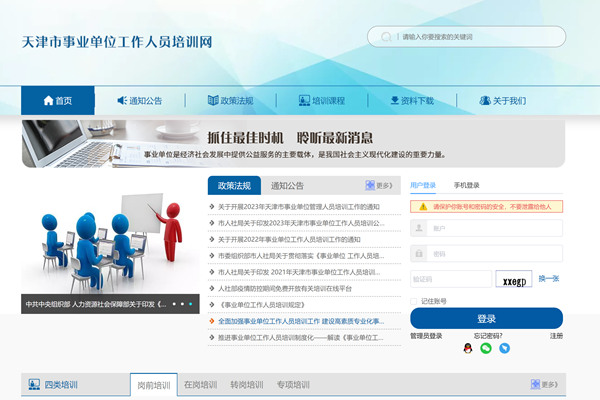This screenshot has width=600, height=400.
Task: Log in with the QQ penguin icon
Action: click(468, 348)
